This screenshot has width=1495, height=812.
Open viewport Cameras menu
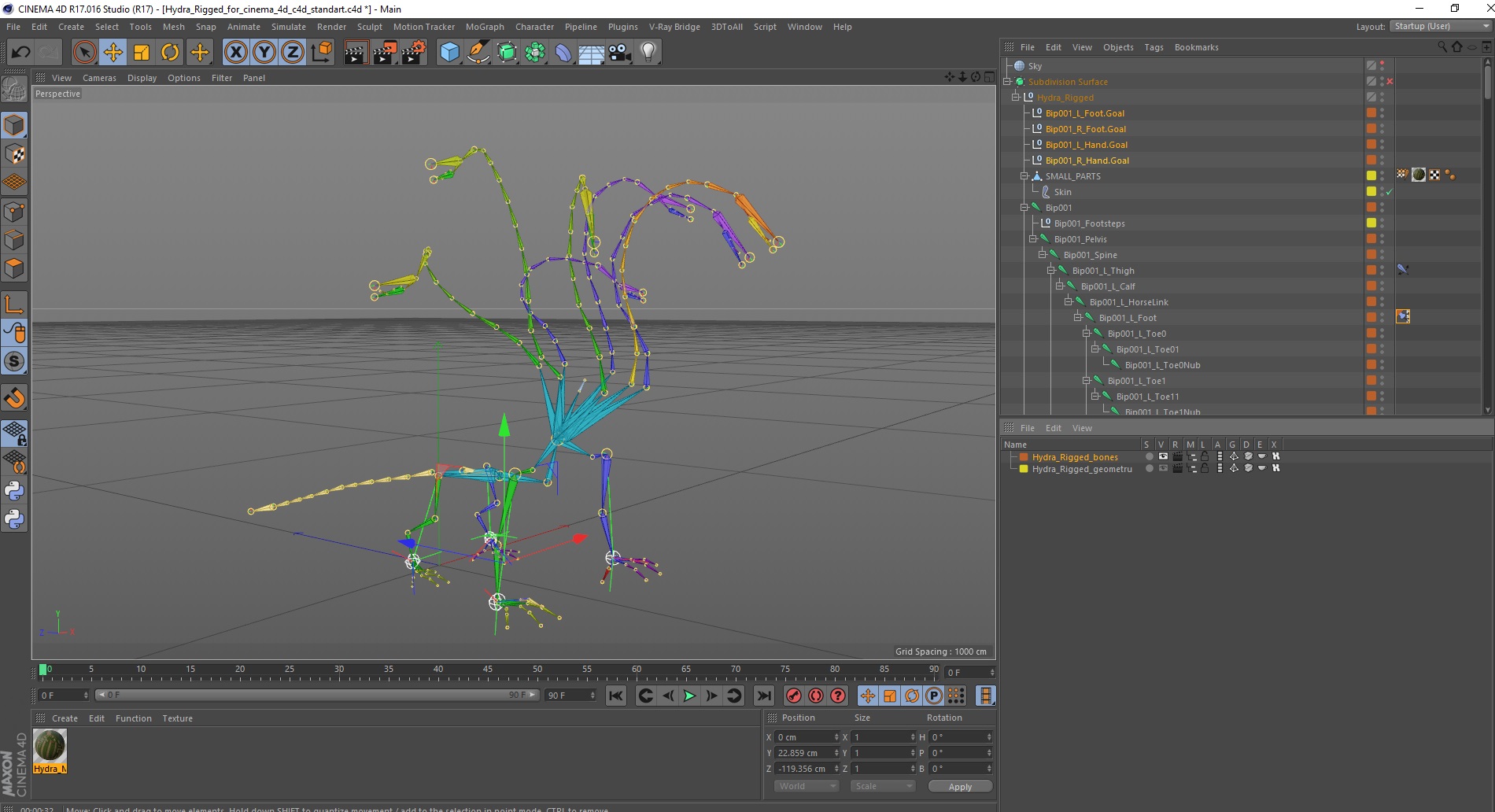(99, 78)
